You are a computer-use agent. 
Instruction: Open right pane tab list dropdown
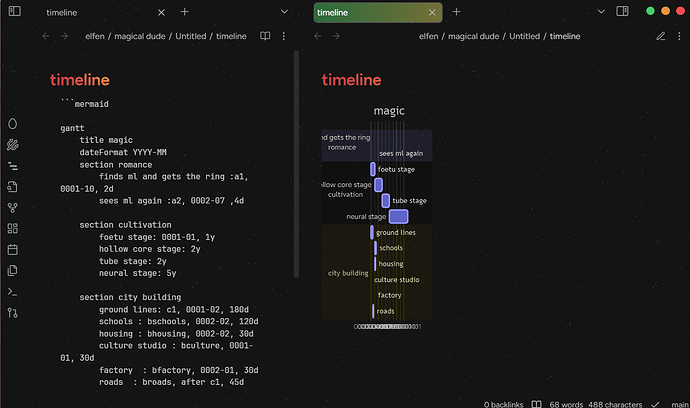[x=601, y=12]
